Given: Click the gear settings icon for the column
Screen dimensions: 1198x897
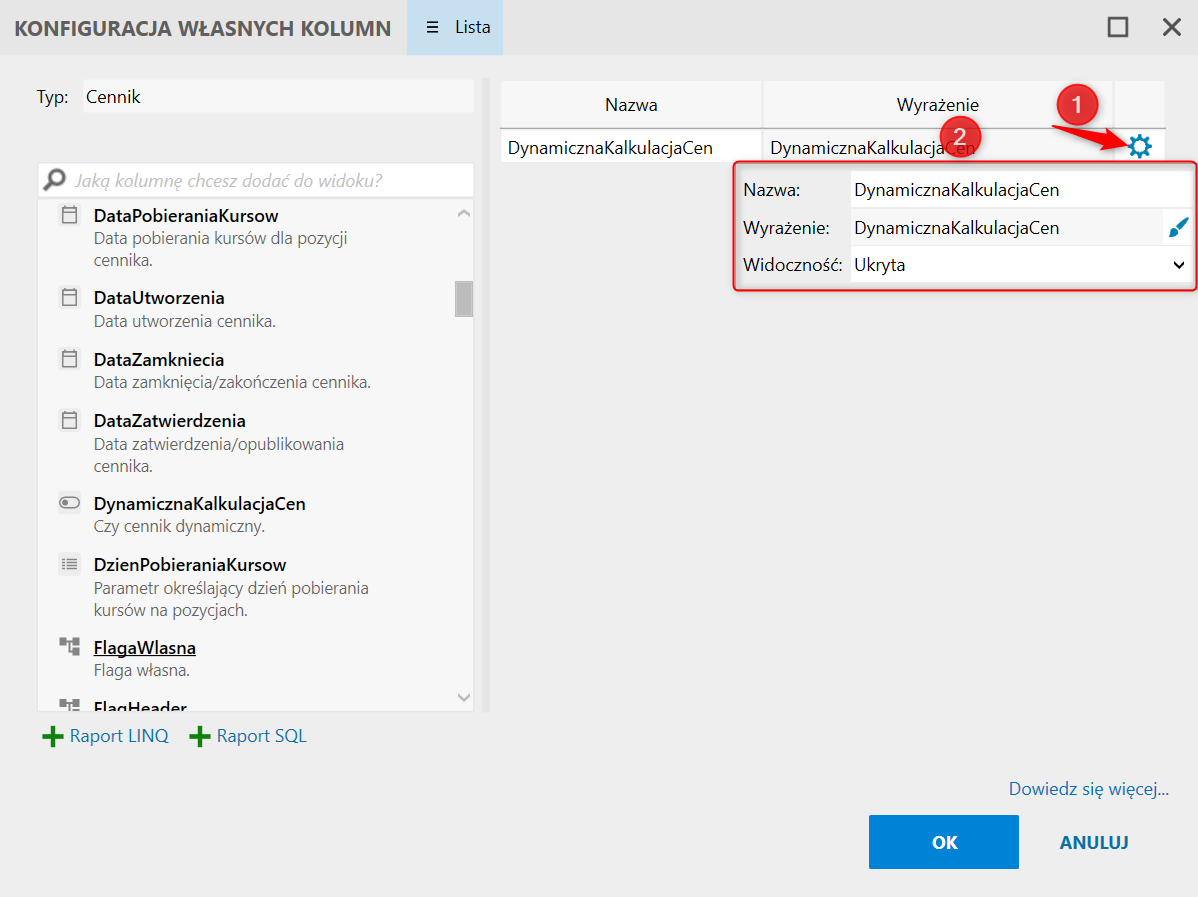Looking at the screenshot, I should 1139,147.
